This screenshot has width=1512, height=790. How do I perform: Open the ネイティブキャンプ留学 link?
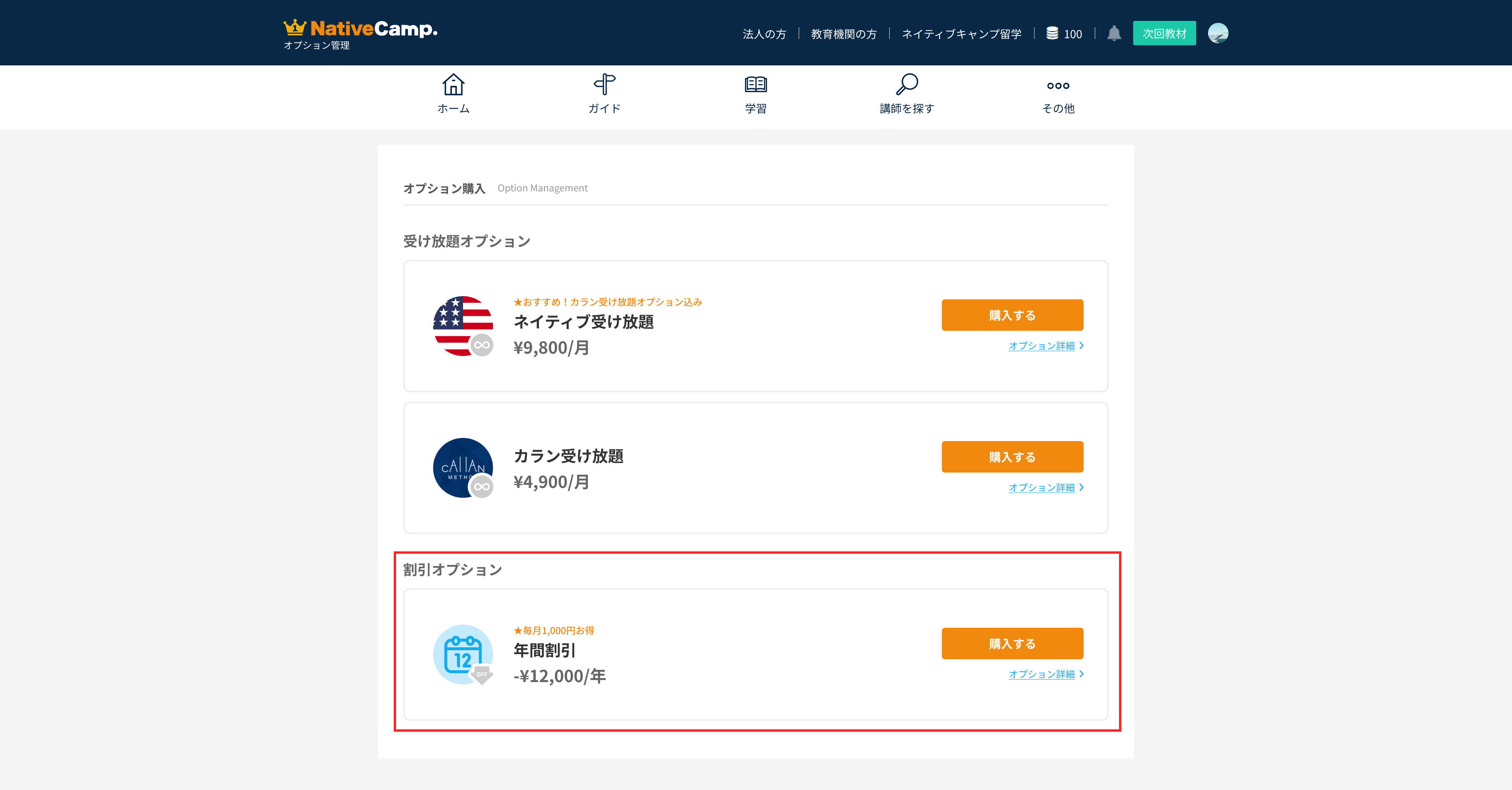click(x=962, y=34)
